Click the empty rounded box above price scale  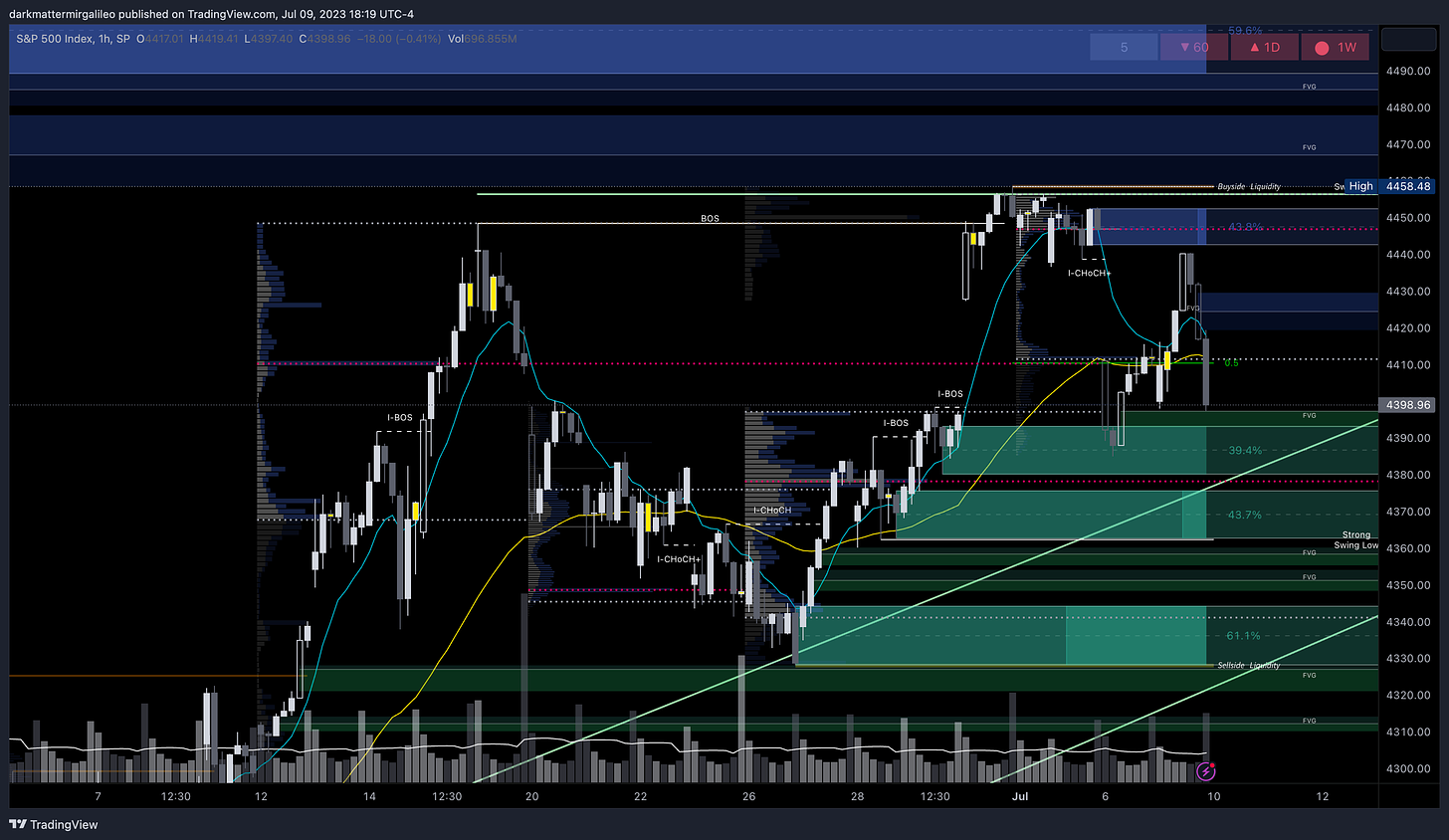[1408, 40]
